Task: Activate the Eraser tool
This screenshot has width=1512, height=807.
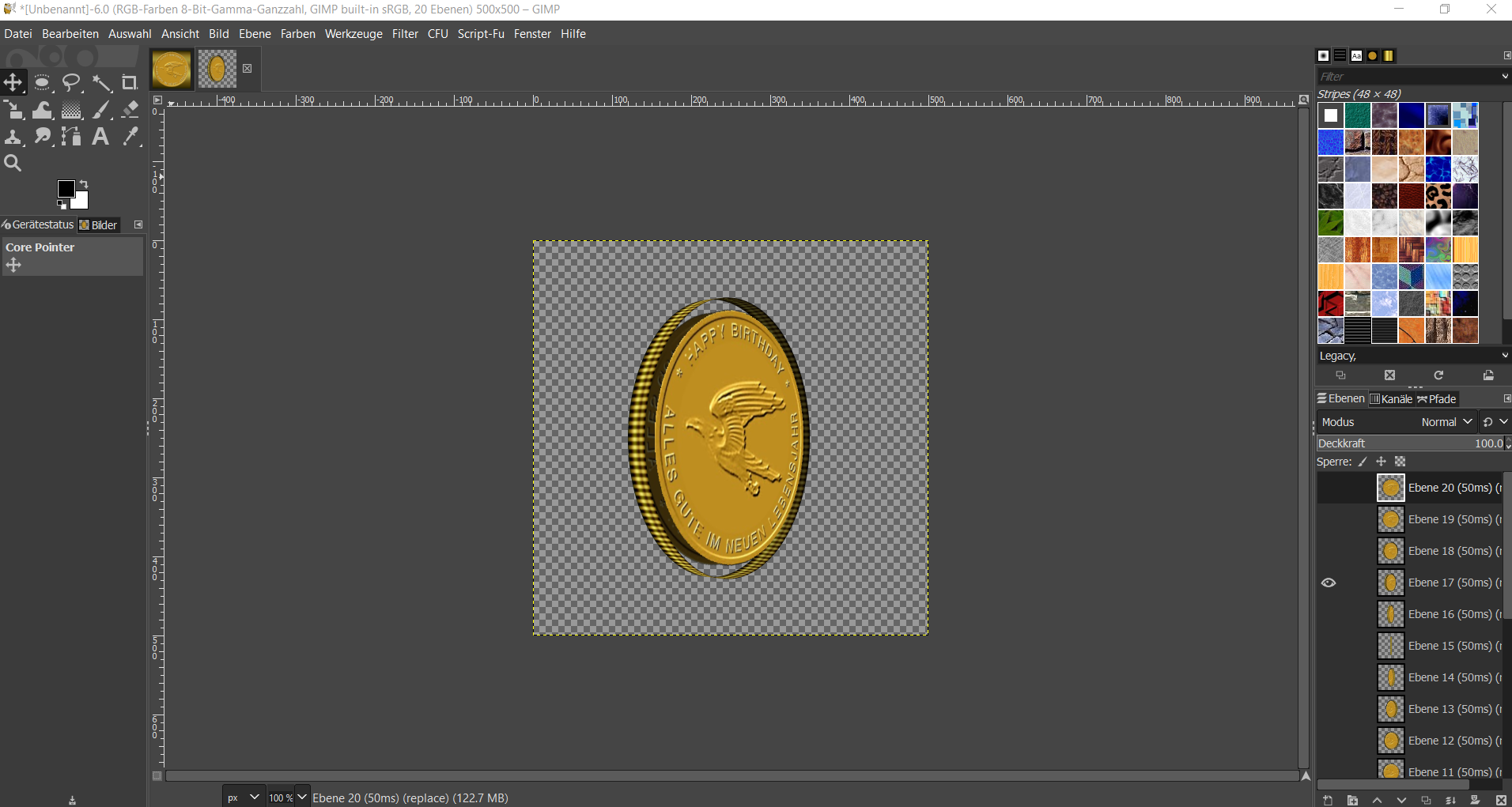Action: [130, 110]
